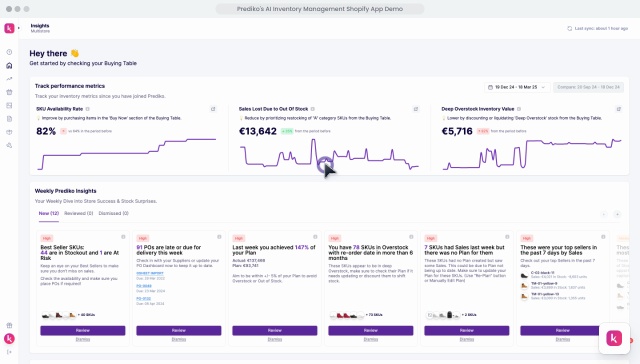This screenshot has height=364, width=640.
Task: Click info icon on 147% of Plan card
Action: [315, 237]
